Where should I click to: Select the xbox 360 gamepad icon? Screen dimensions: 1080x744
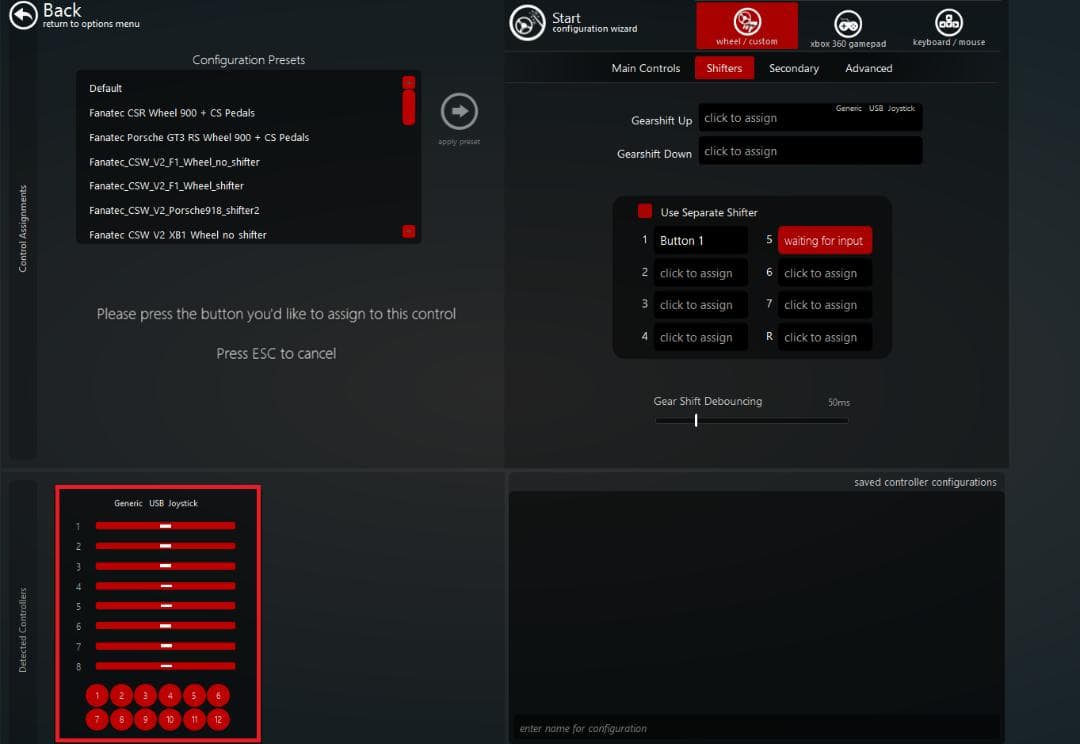click(x=848, y=24)
